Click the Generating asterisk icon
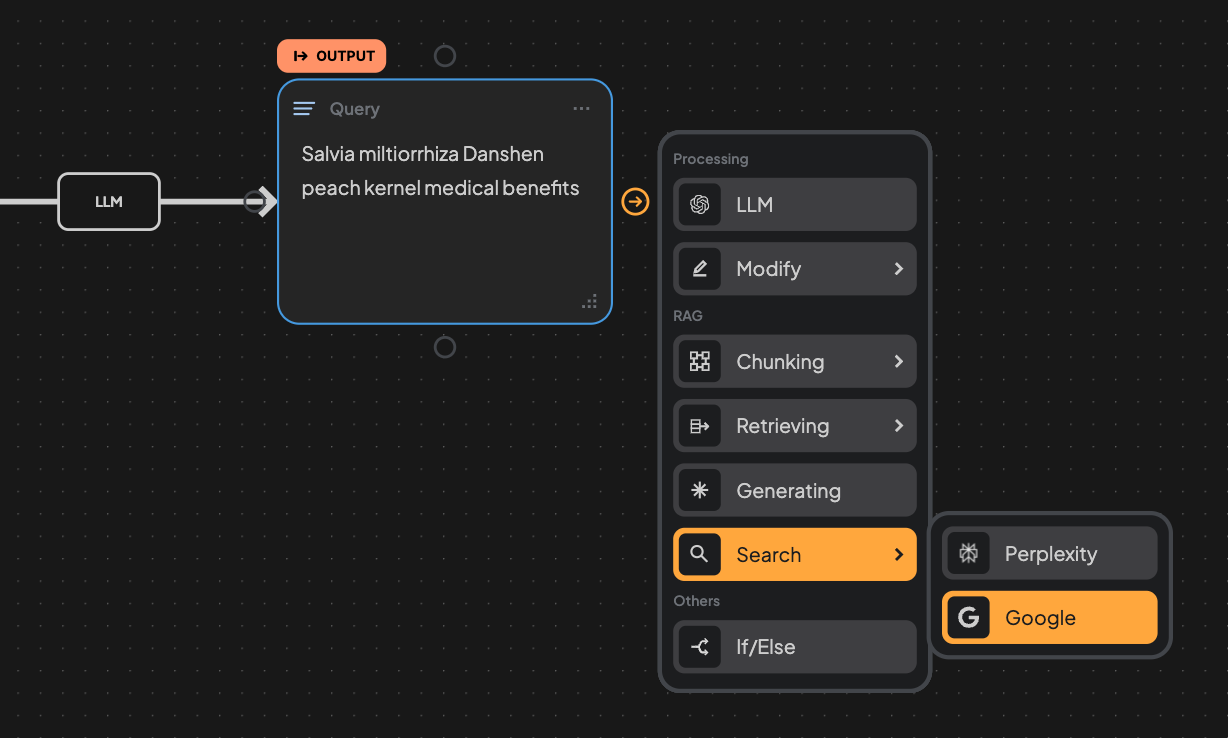 point(700,490)
